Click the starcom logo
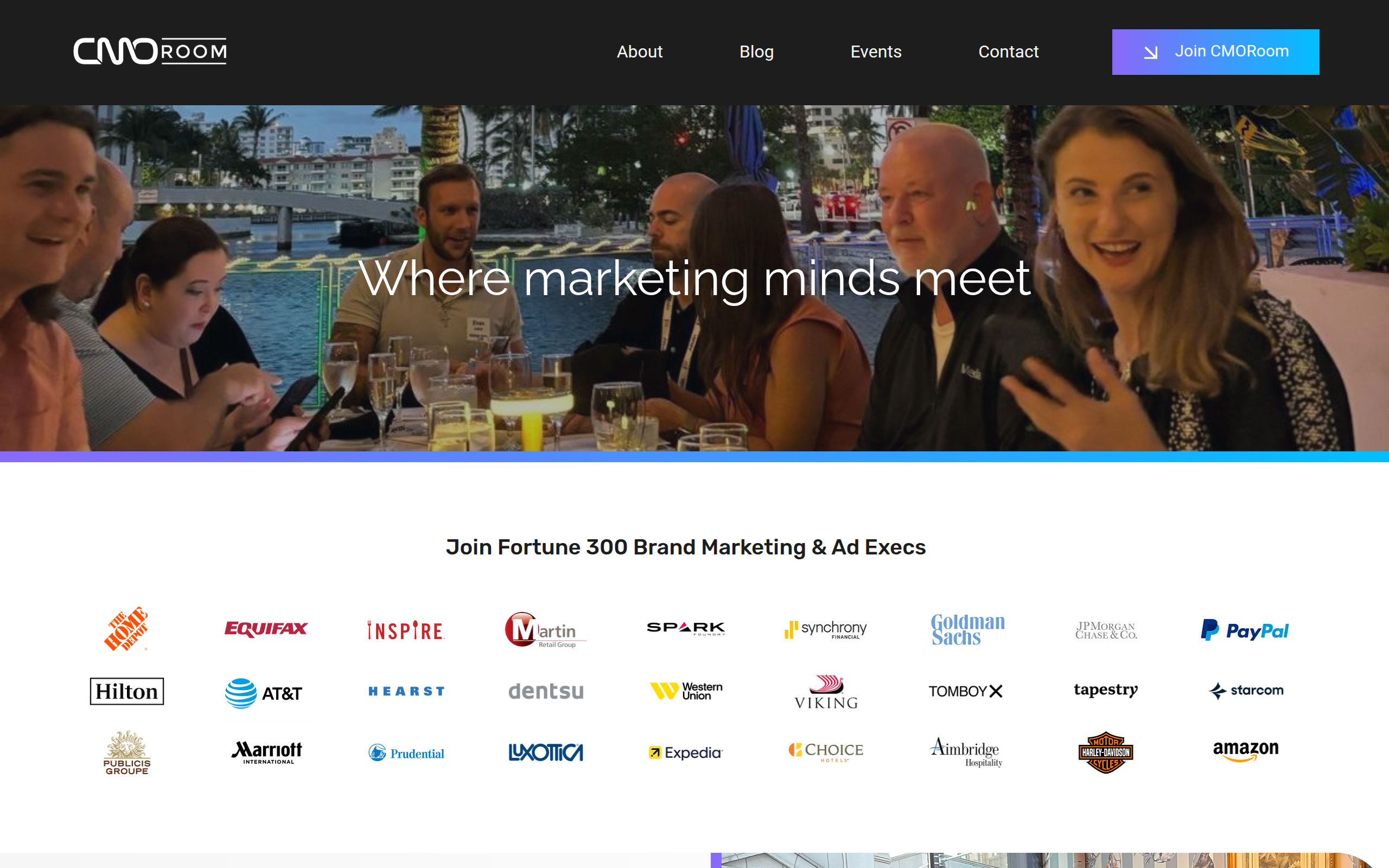This screenshot has height=868, width=1389. (x=1246, y=691)
